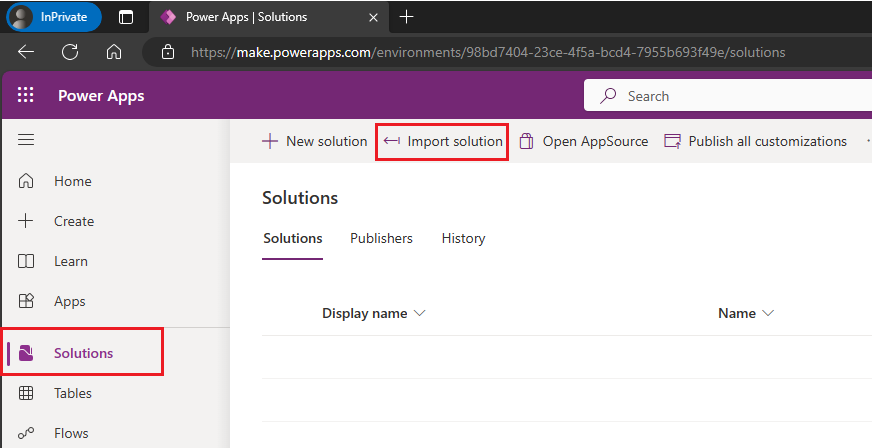Switch to the Publishers tab
Screen dimensions: 875x448
pyautogui.click(x=381, y=238)
